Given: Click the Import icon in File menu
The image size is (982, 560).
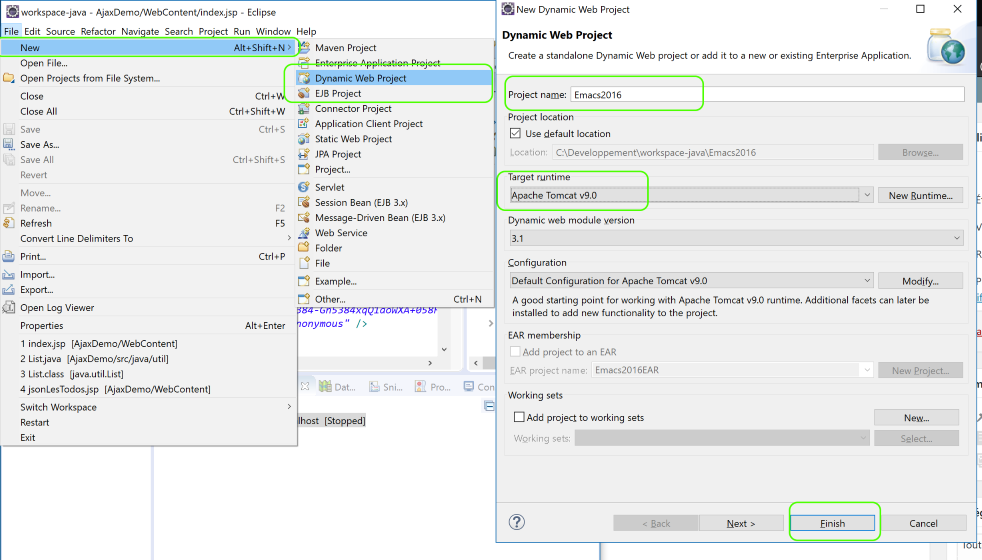Looking at the screenshot, I should pos(9,274).
